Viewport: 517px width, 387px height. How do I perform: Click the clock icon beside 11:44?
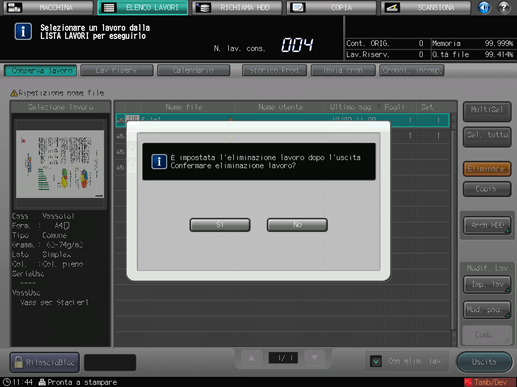tap(7, 382)
